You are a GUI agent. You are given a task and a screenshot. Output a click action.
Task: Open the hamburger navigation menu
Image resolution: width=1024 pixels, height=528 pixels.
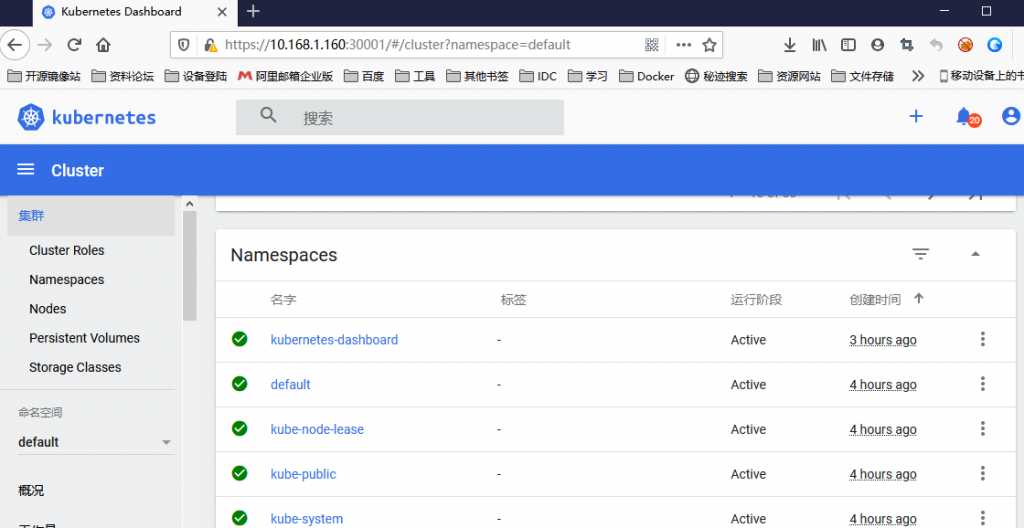(x=26, y=170)
